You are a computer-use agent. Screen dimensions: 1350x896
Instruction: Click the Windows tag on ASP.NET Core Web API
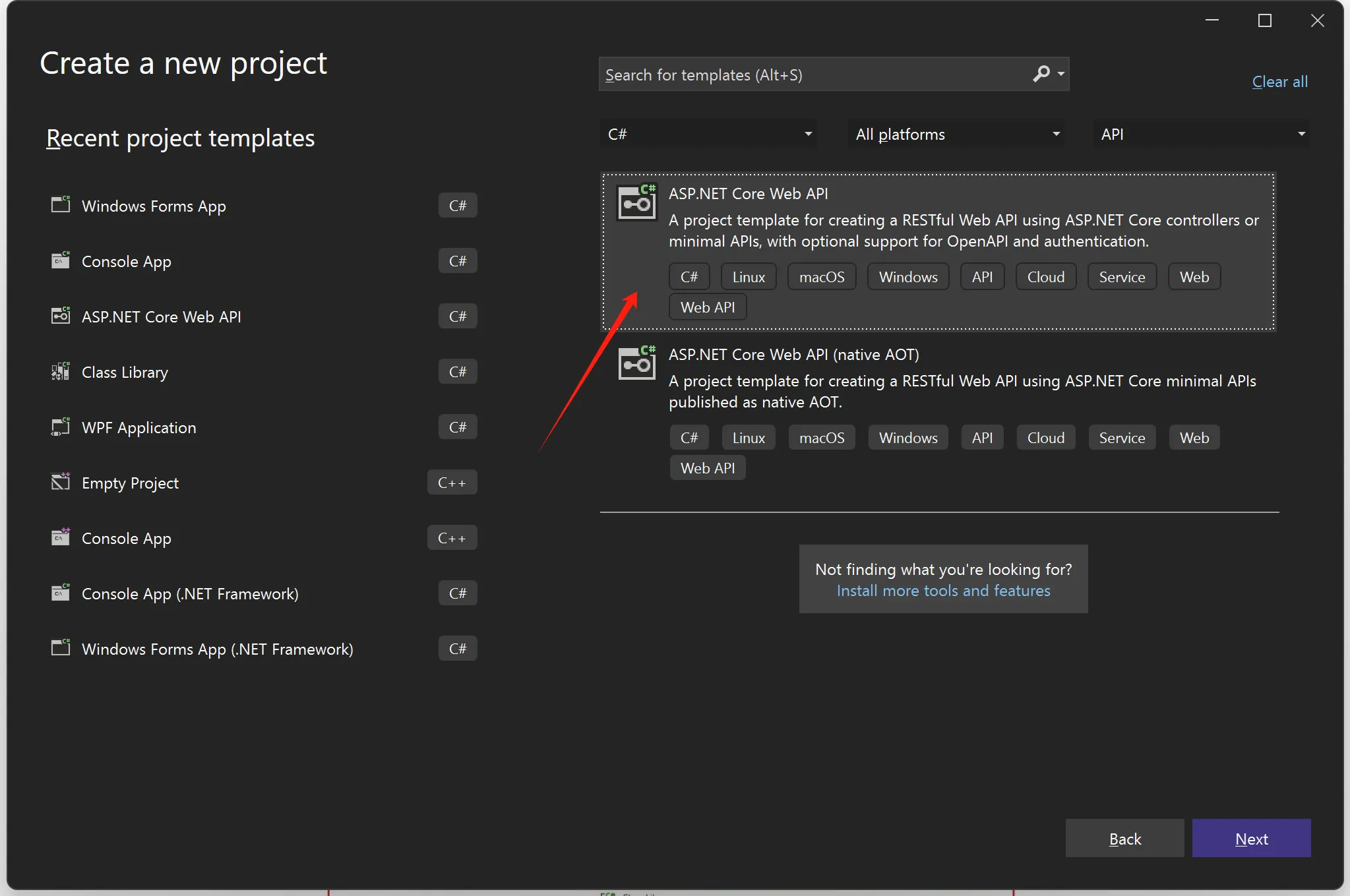(908, 277)
